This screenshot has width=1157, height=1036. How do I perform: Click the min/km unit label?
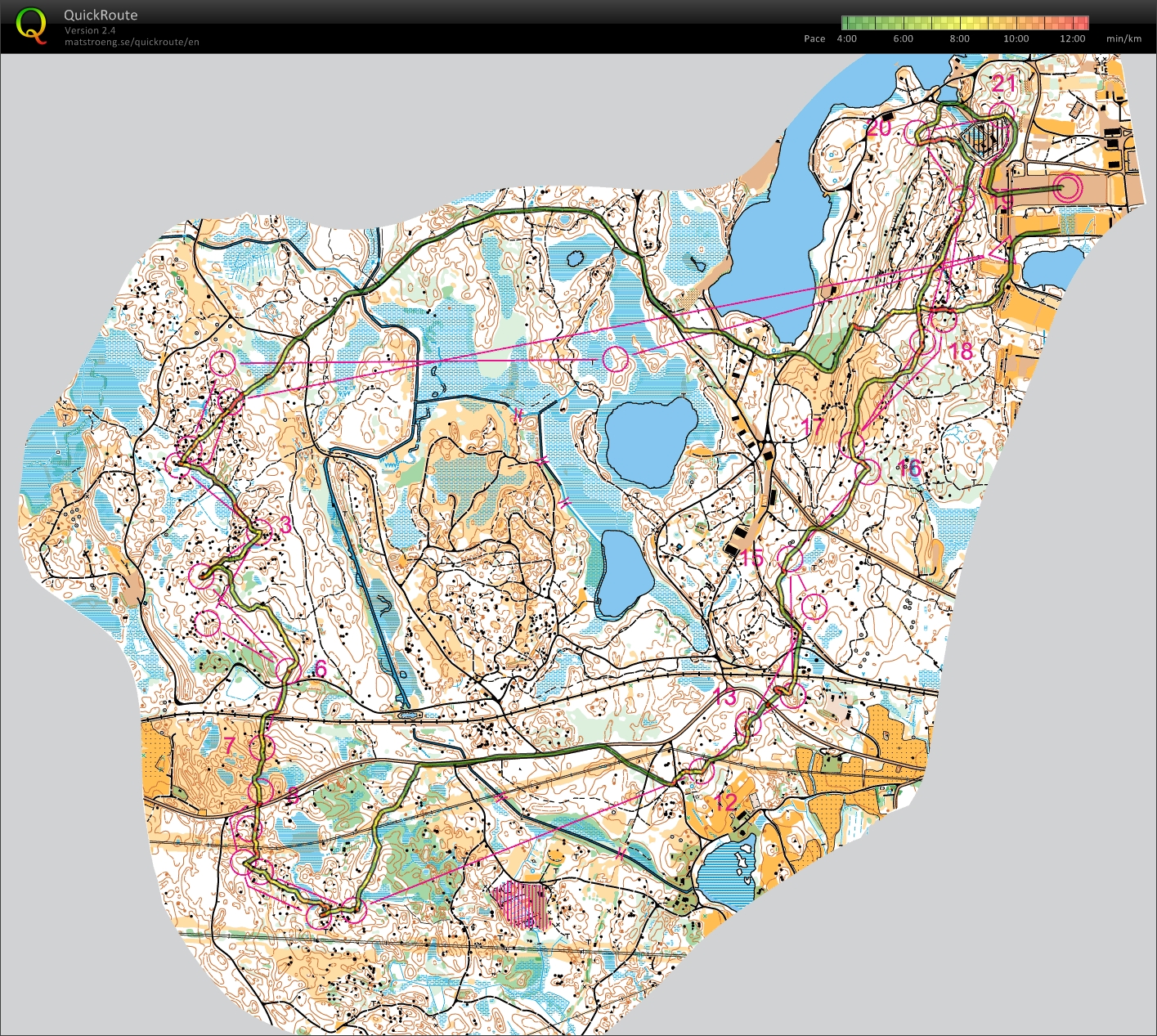(x=1123, y=38)
